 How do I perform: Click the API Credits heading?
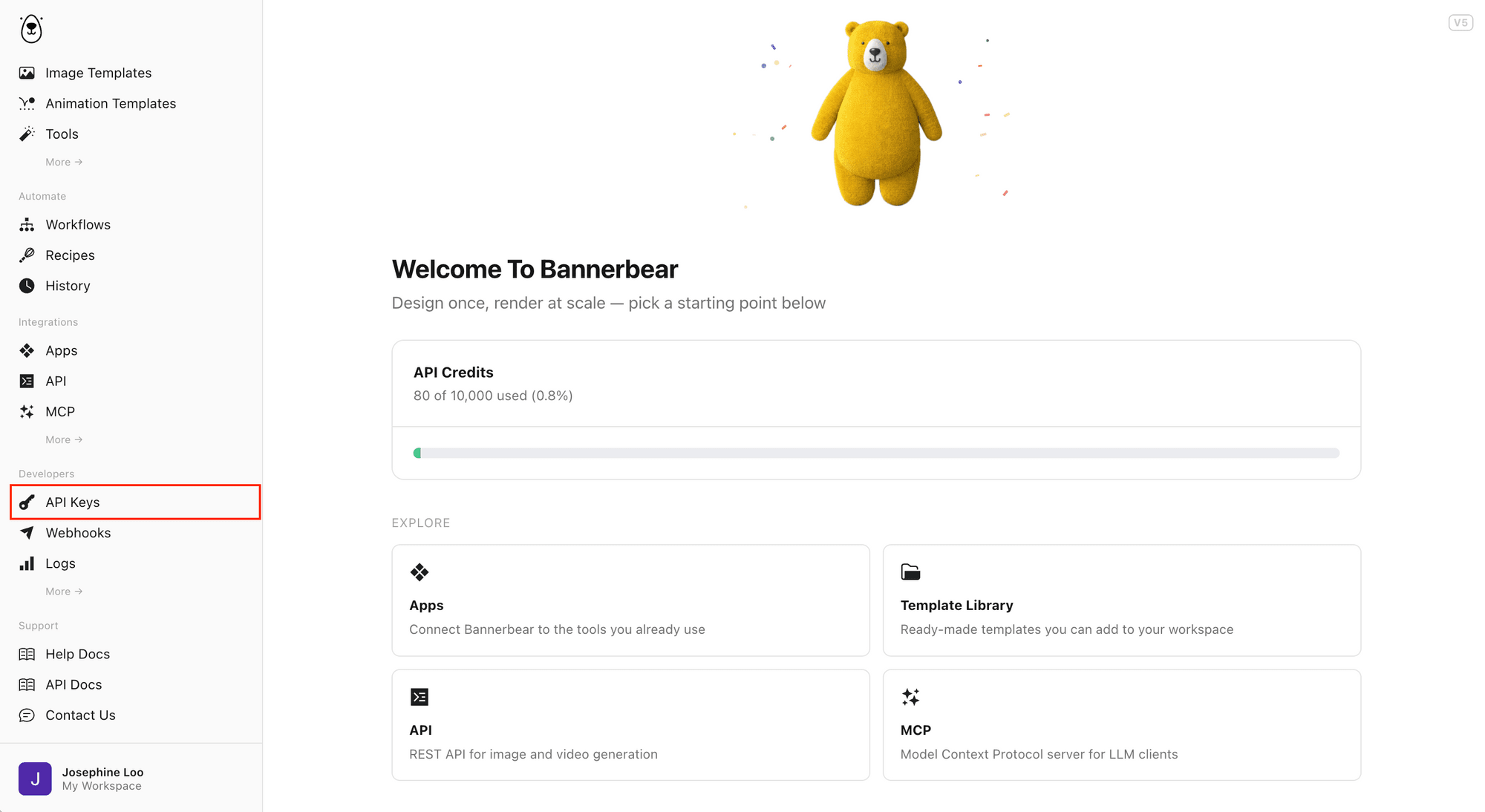(453, 373)
